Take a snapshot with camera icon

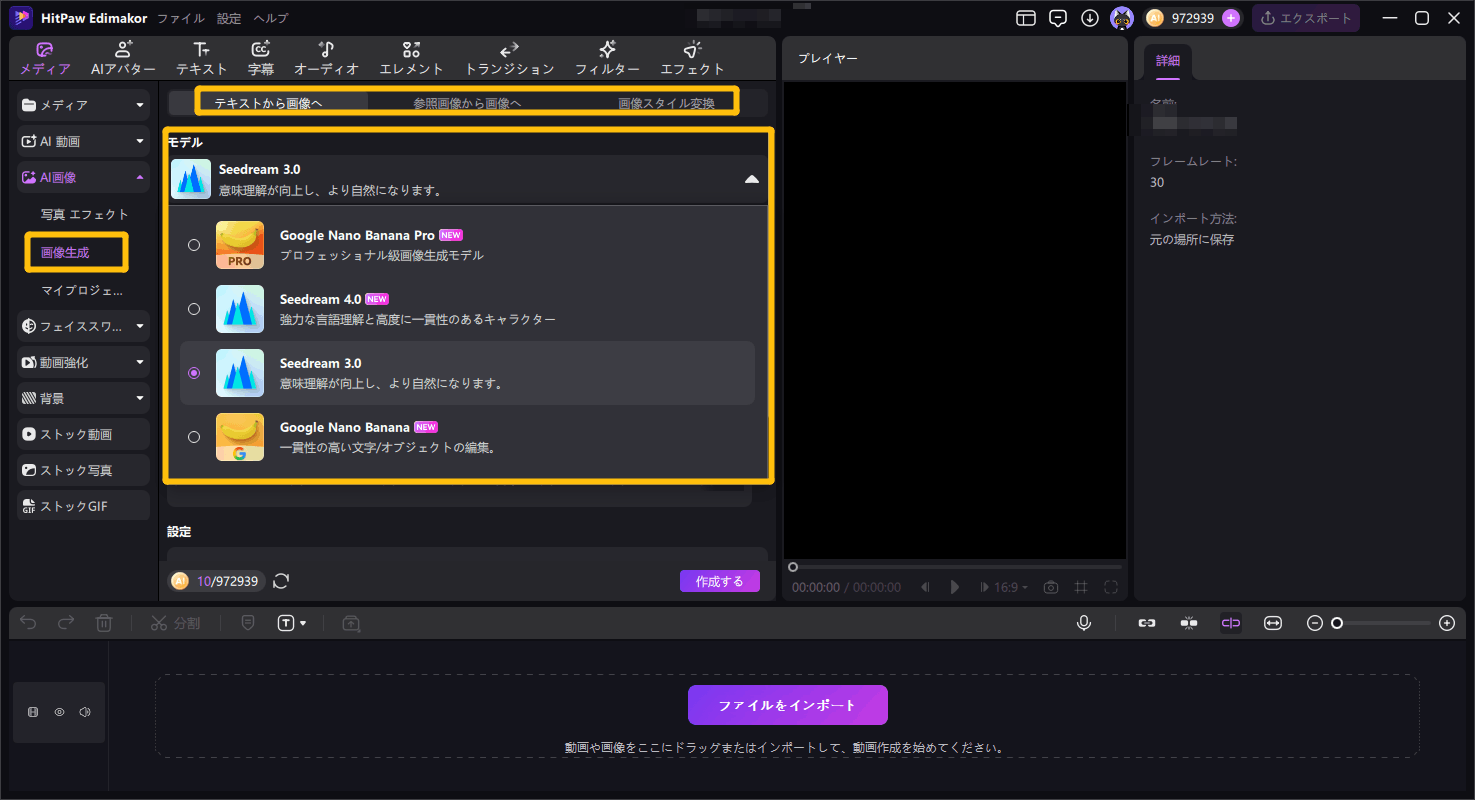(1050, 587)
